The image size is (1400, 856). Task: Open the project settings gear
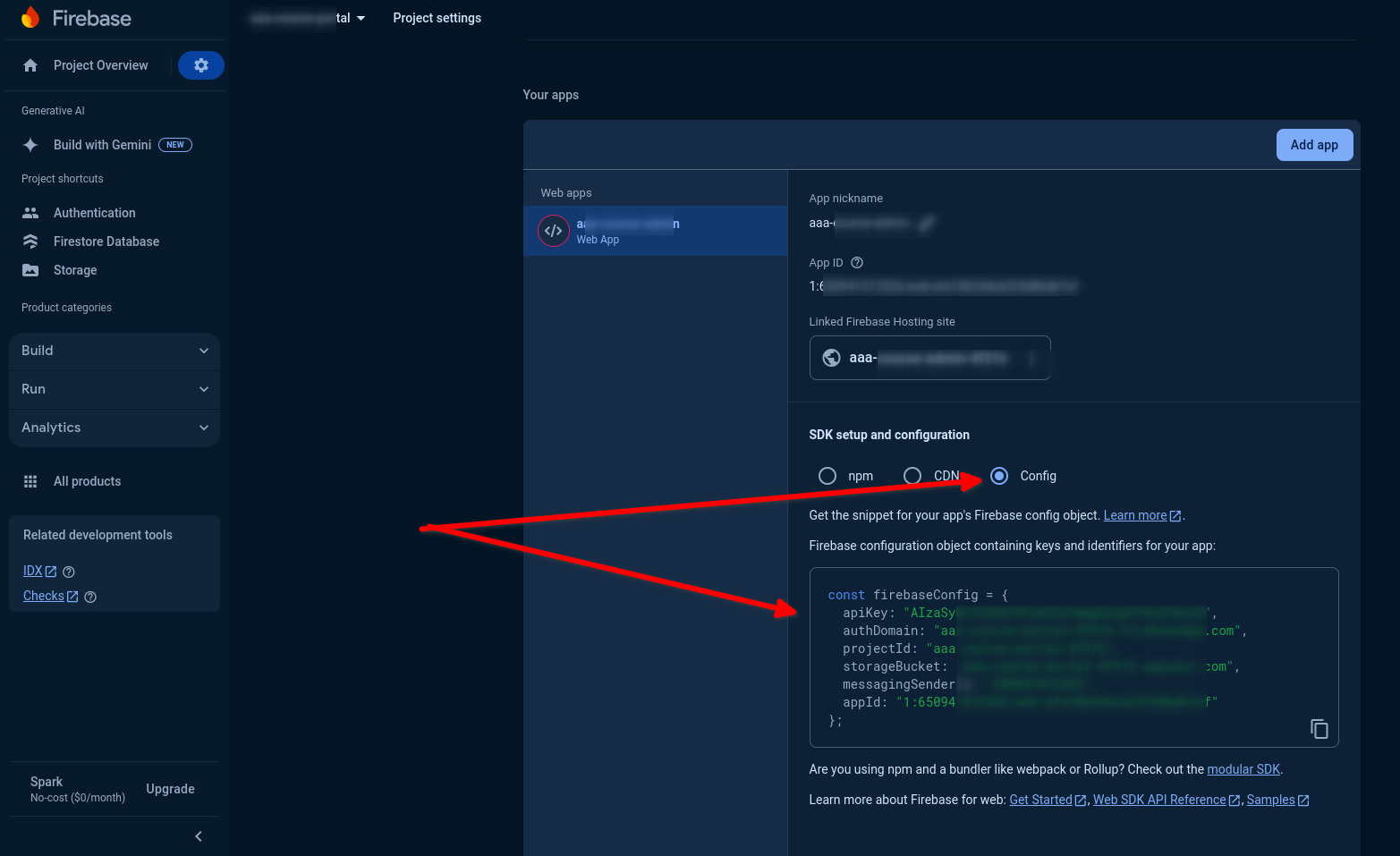[201, 65]
